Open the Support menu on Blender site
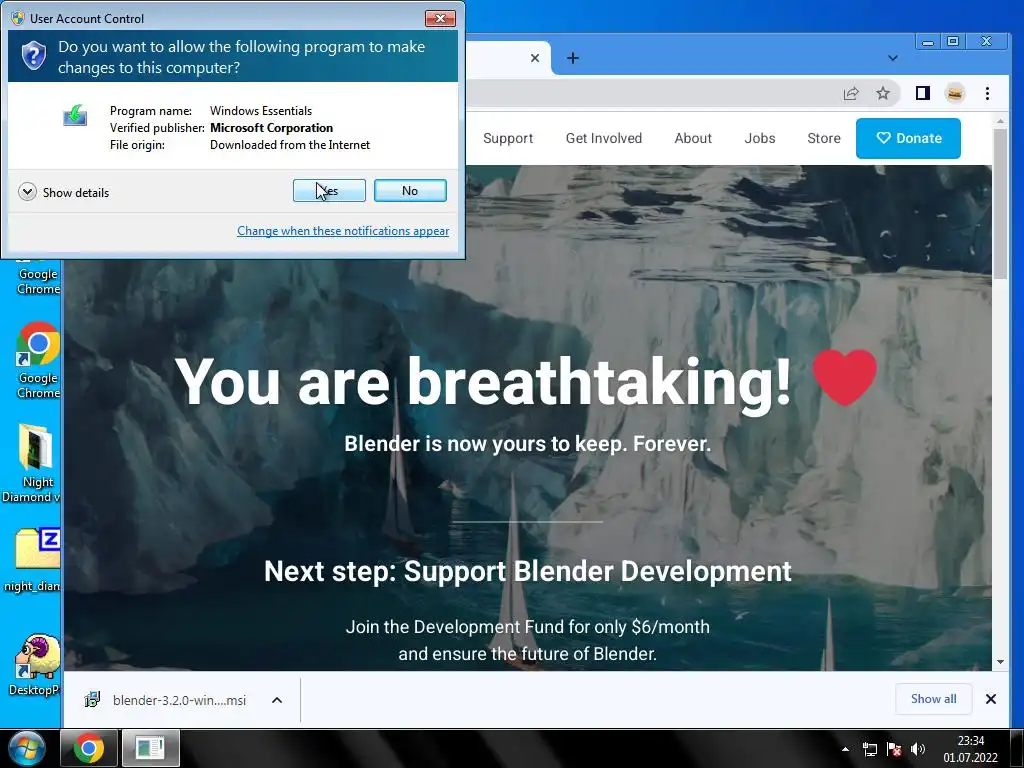This screenshot has width=1024, height=768. (508, 138)
